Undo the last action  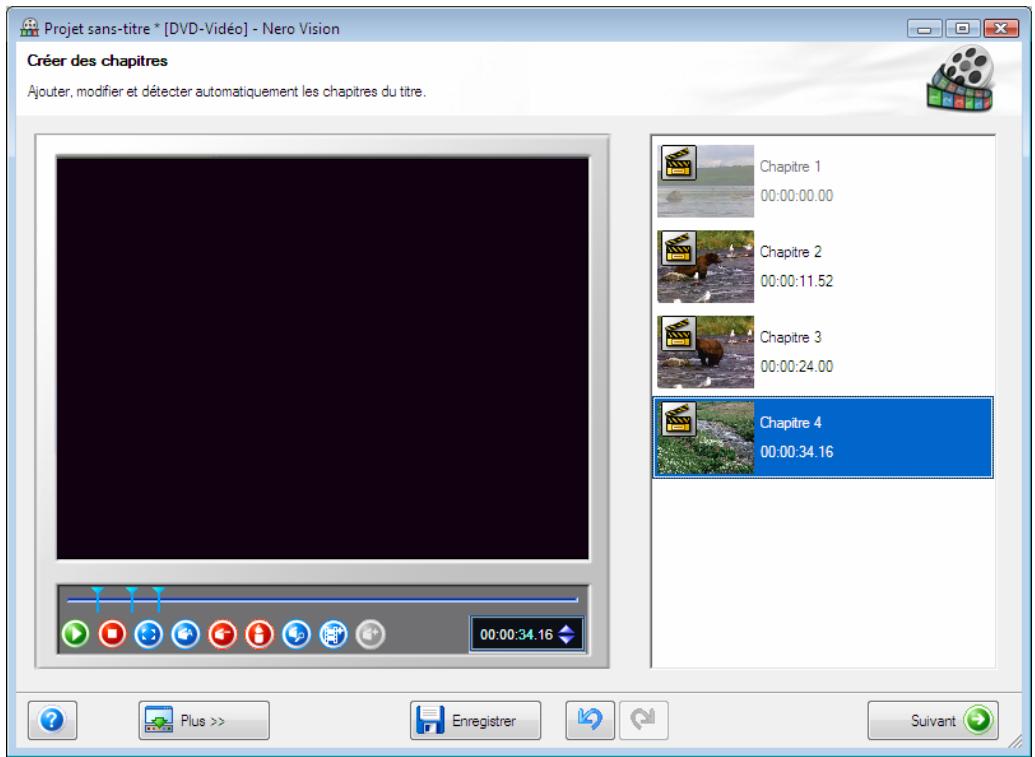(x=590, y=720)
